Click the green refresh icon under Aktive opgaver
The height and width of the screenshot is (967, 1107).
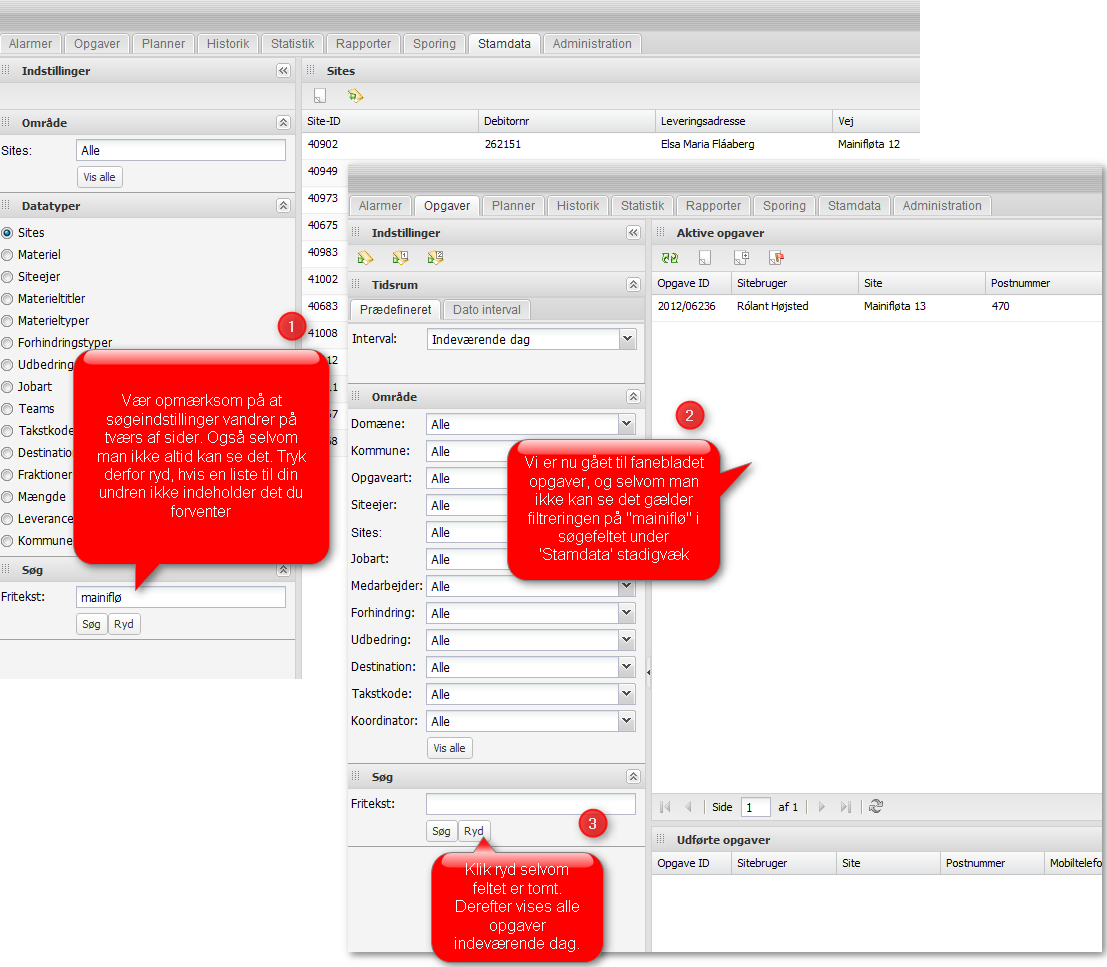670,258
